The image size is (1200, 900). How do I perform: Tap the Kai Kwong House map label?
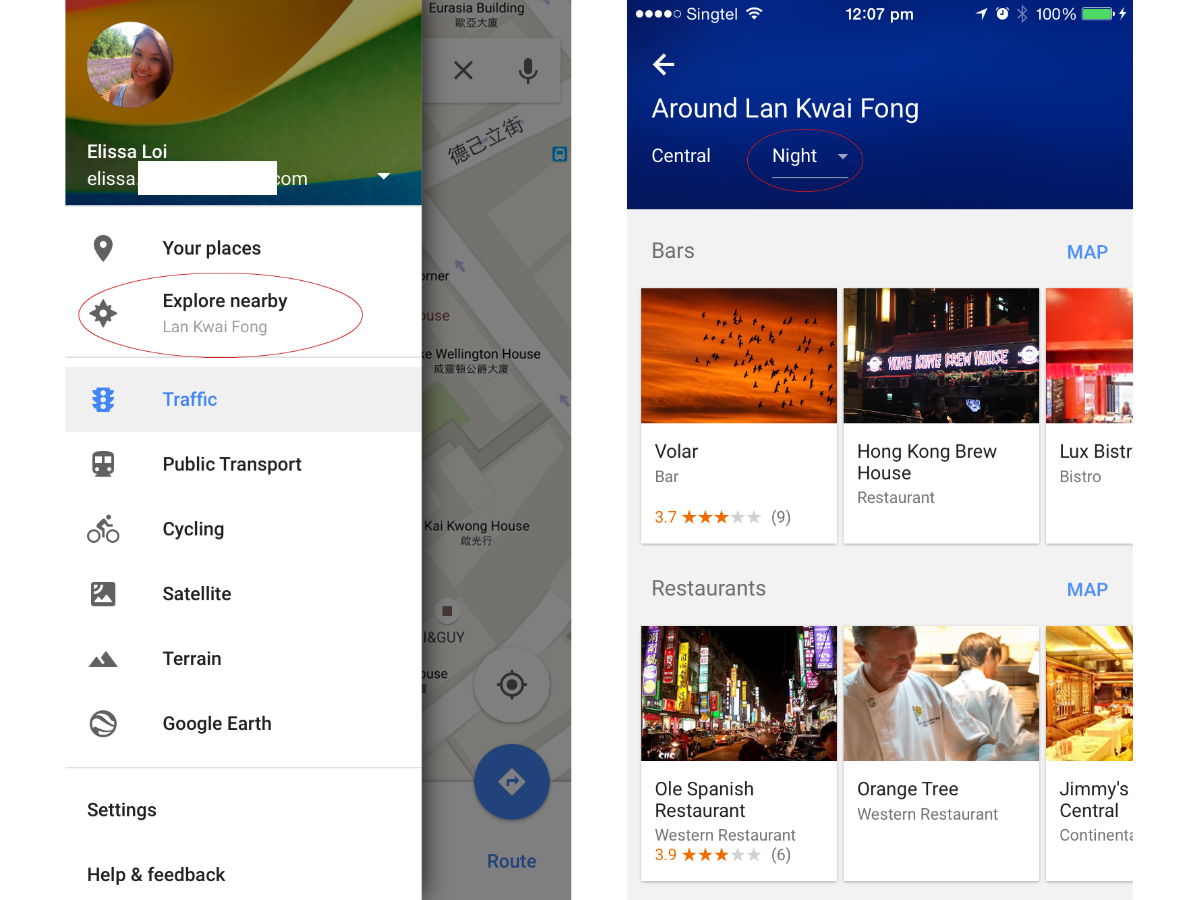coord(477,532)
